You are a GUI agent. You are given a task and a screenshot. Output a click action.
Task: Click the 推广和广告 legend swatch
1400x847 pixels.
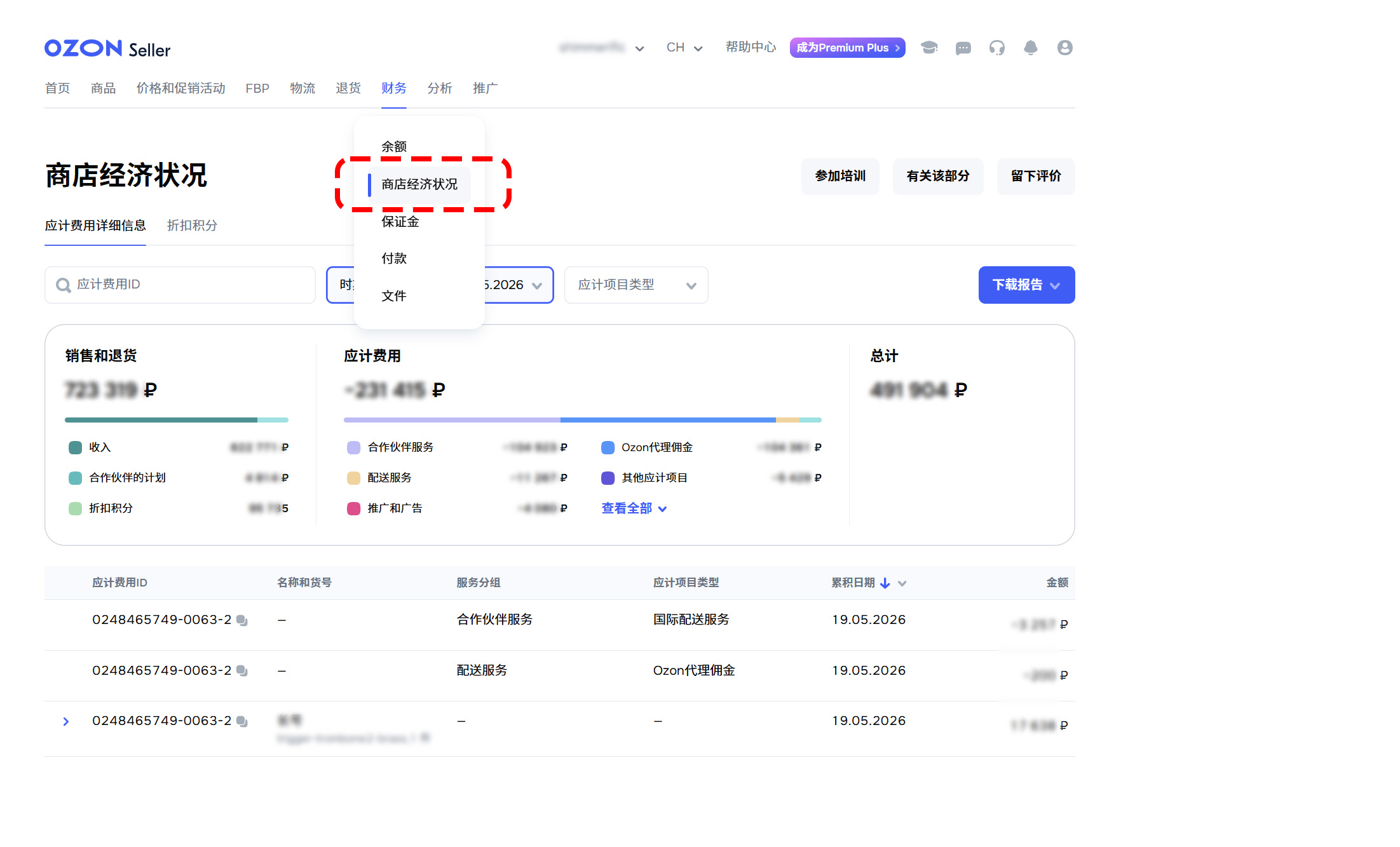pyautogui.click(x=353, y=508)
